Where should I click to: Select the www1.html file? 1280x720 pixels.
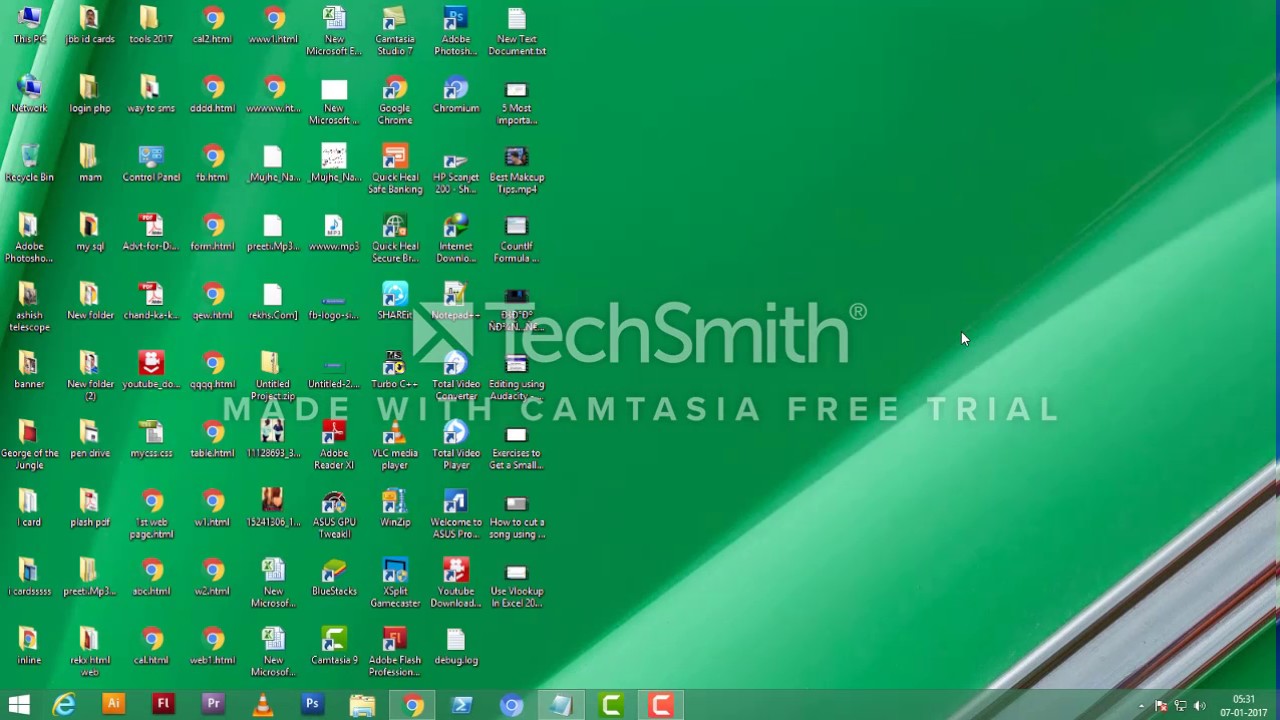click(273, 26)
